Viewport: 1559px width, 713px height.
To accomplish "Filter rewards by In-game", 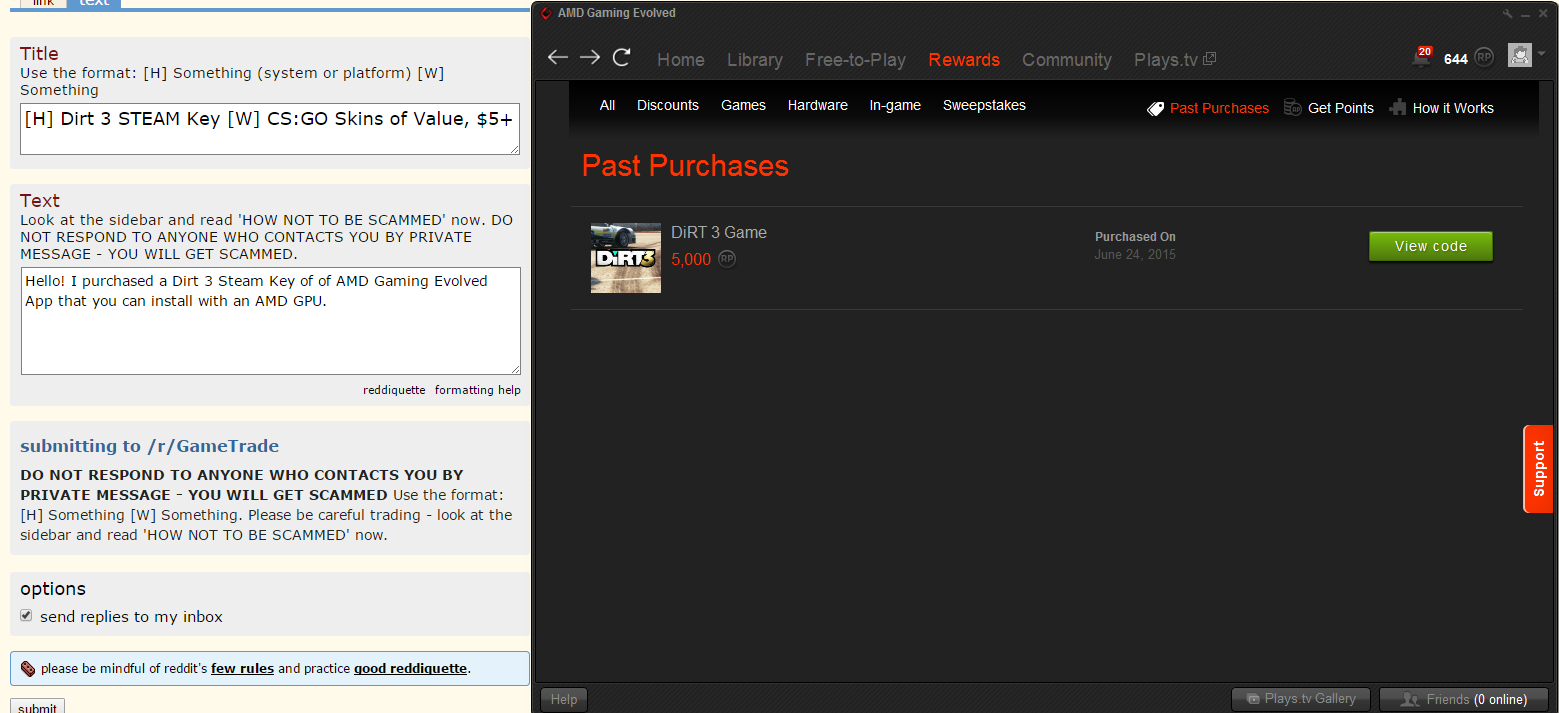I will click(x=895, y=105).
